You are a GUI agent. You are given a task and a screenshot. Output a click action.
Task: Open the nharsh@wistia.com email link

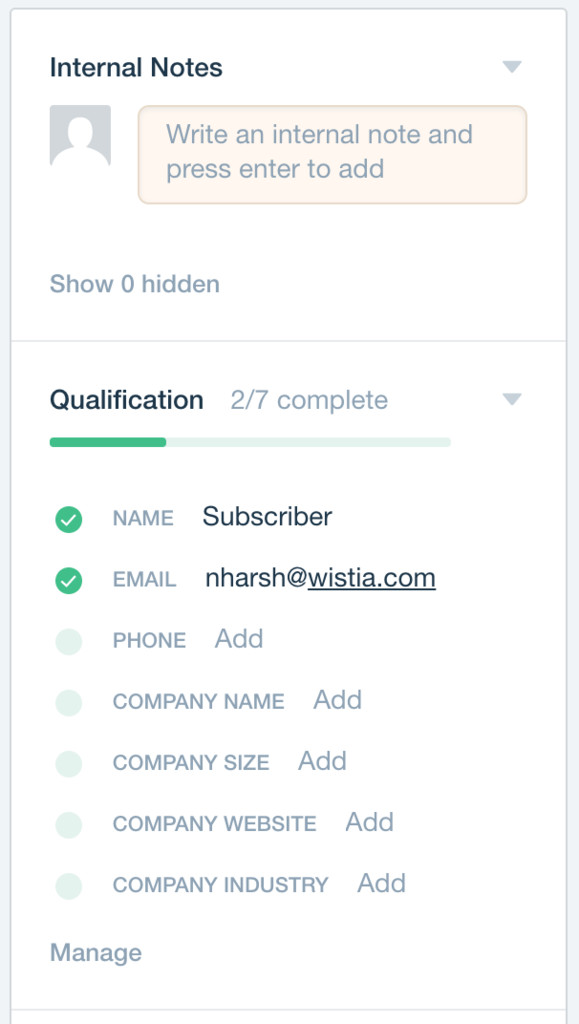(321, 578)
